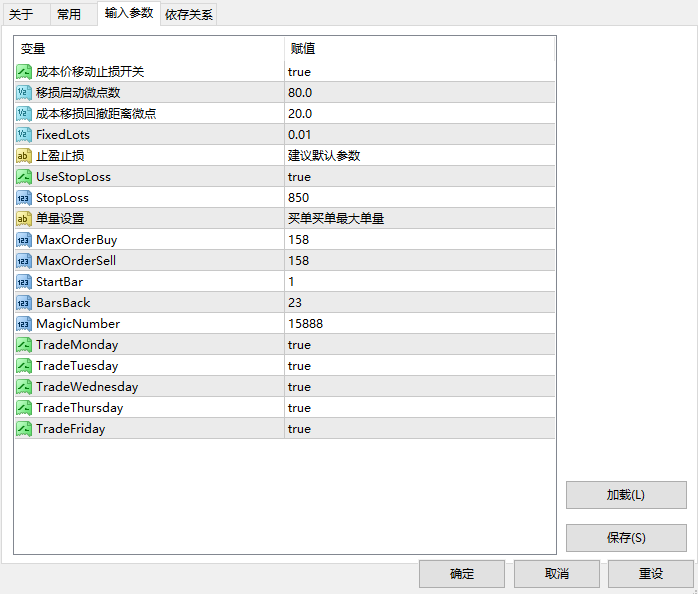Select the StartBar variable name
Screen dimensions: 698x595
point(60,282)
